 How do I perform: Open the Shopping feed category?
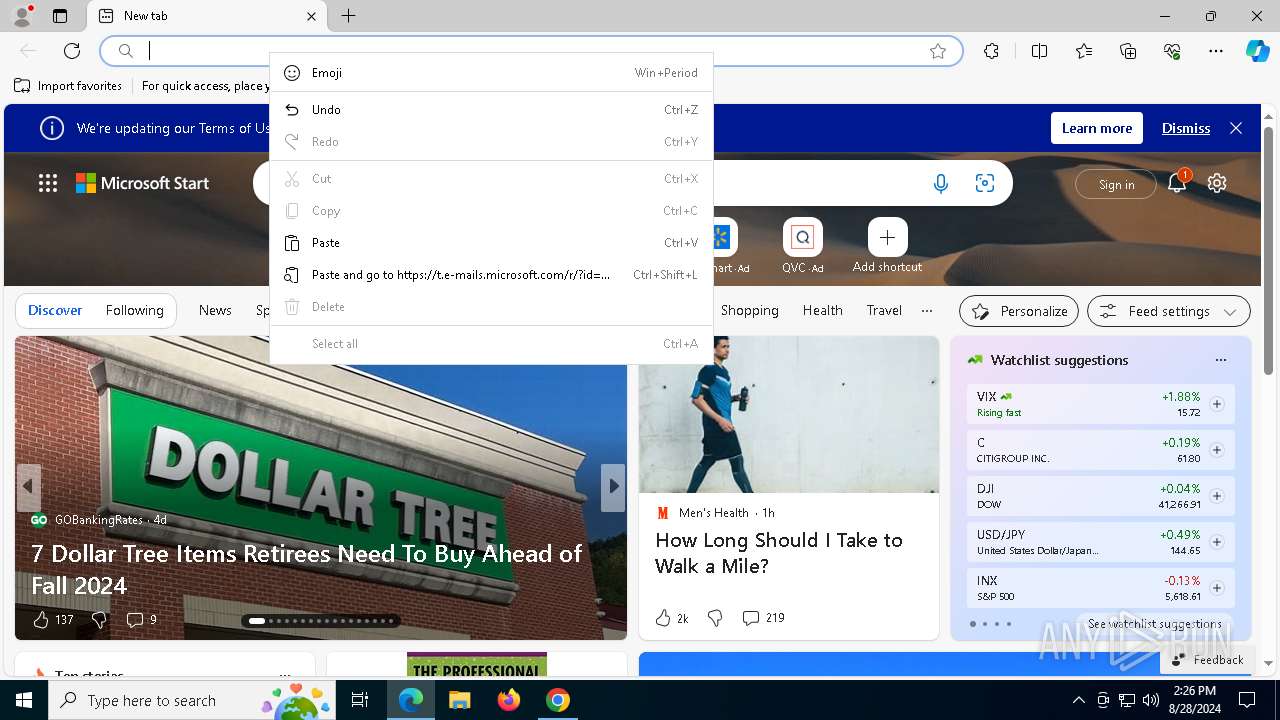pyautogui.click(x=749, y=310)
